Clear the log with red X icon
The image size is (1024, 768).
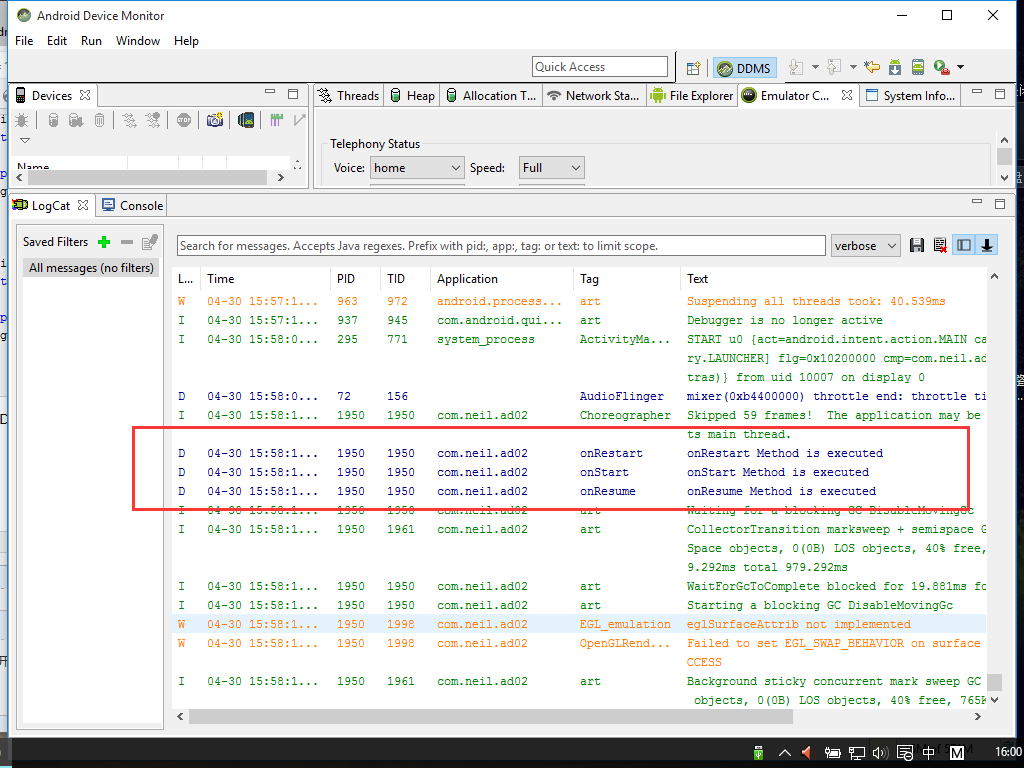(x=940, y=246)
